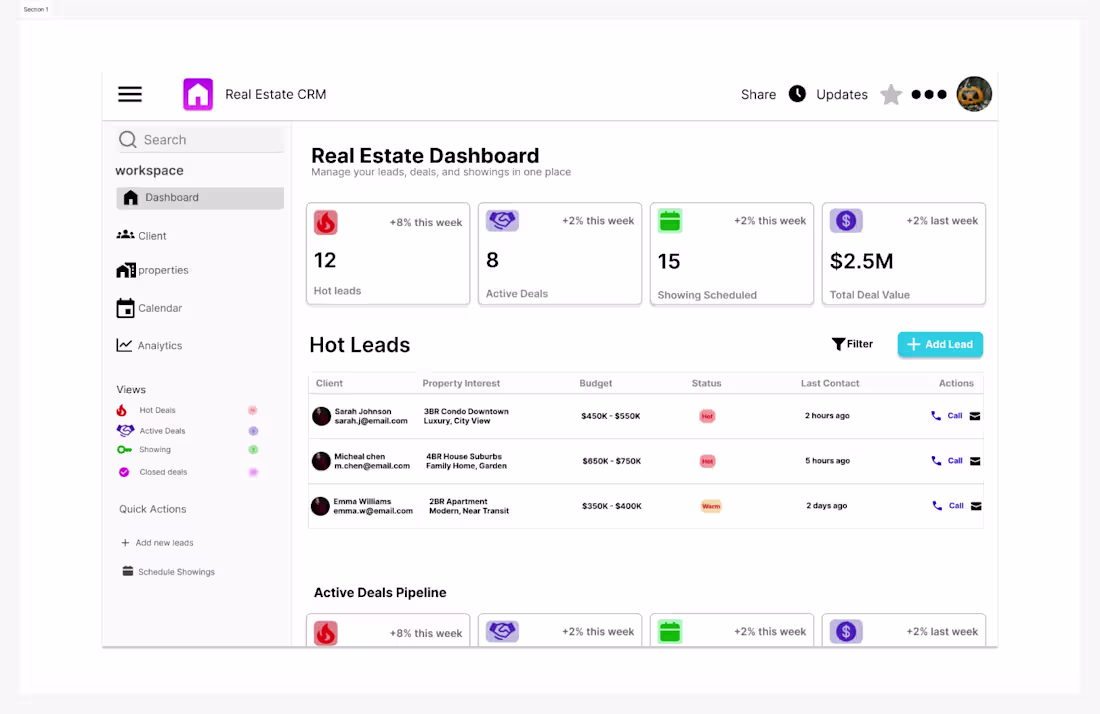Open the three-dot overflow menu
This screenshot has width=1100, height=714.
coord(928,94)
